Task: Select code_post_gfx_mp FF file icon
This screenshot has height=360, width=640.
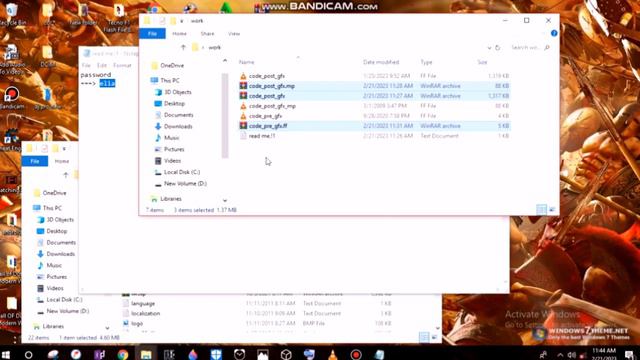Action: (x=243, y=106)
